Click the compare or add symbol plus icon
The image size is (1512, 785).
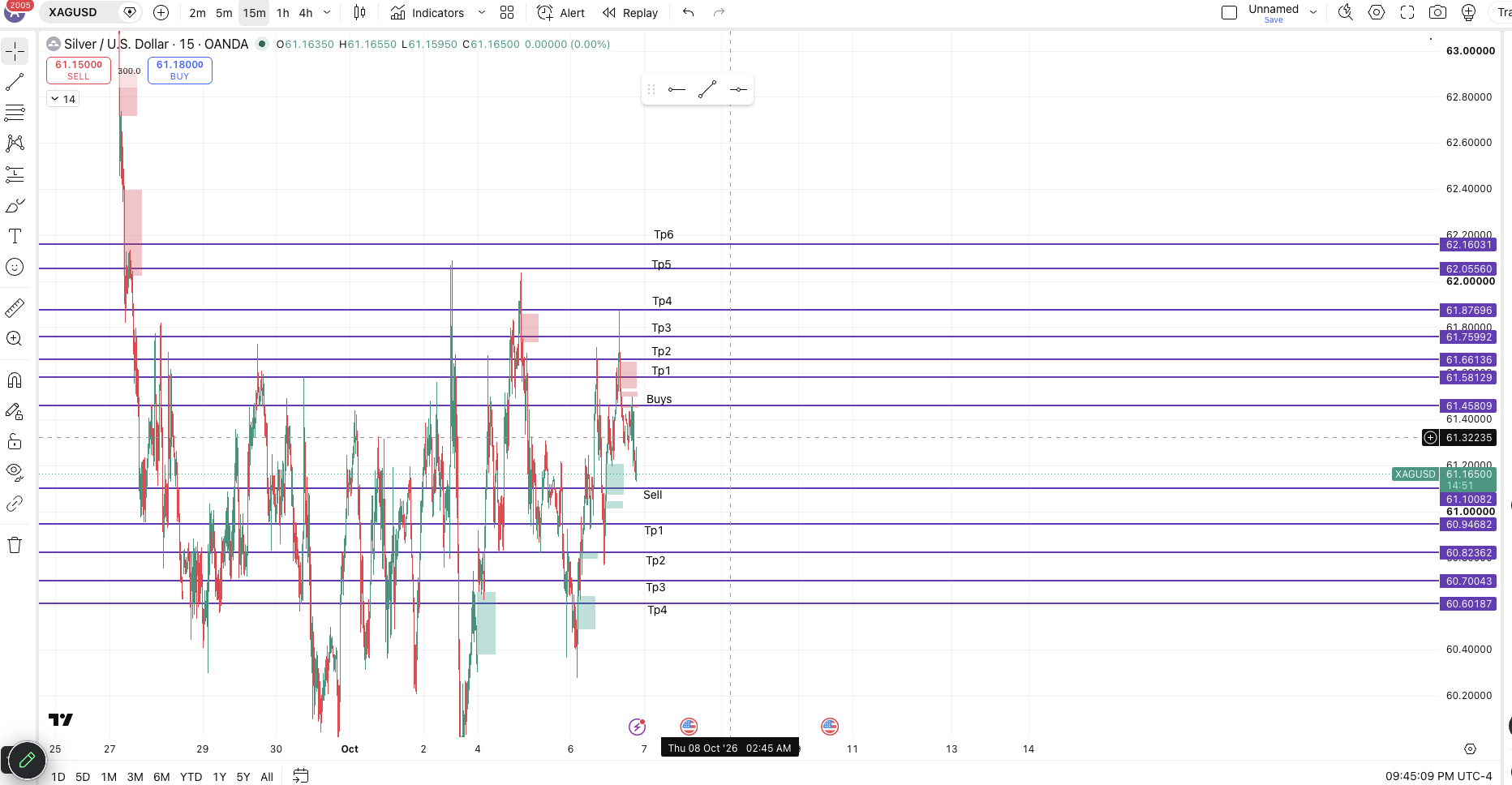pos(161,12)
